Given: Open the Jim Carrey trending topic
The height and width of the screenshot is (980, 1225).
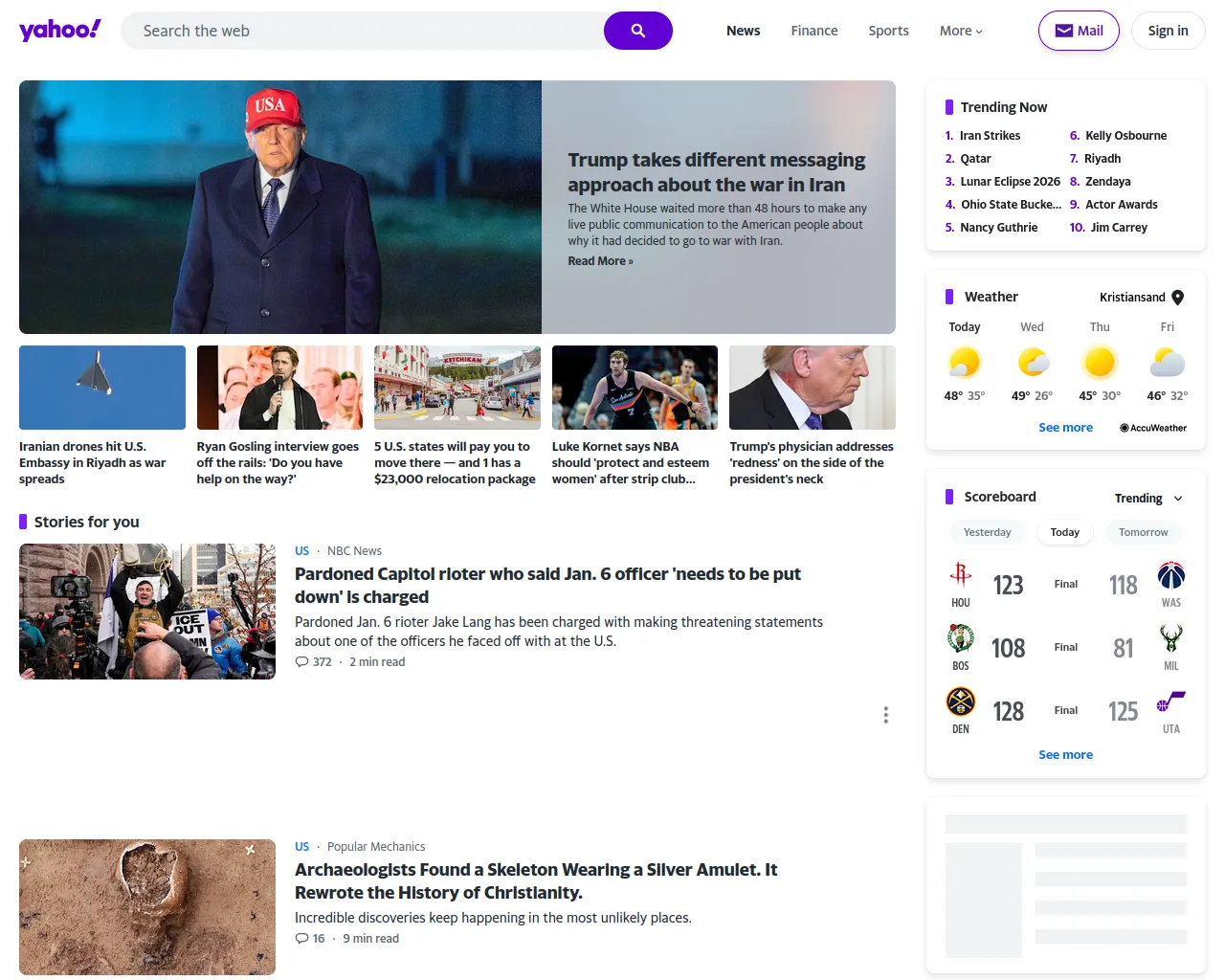Looking at the screenshot, I should tap(1119, 228).
